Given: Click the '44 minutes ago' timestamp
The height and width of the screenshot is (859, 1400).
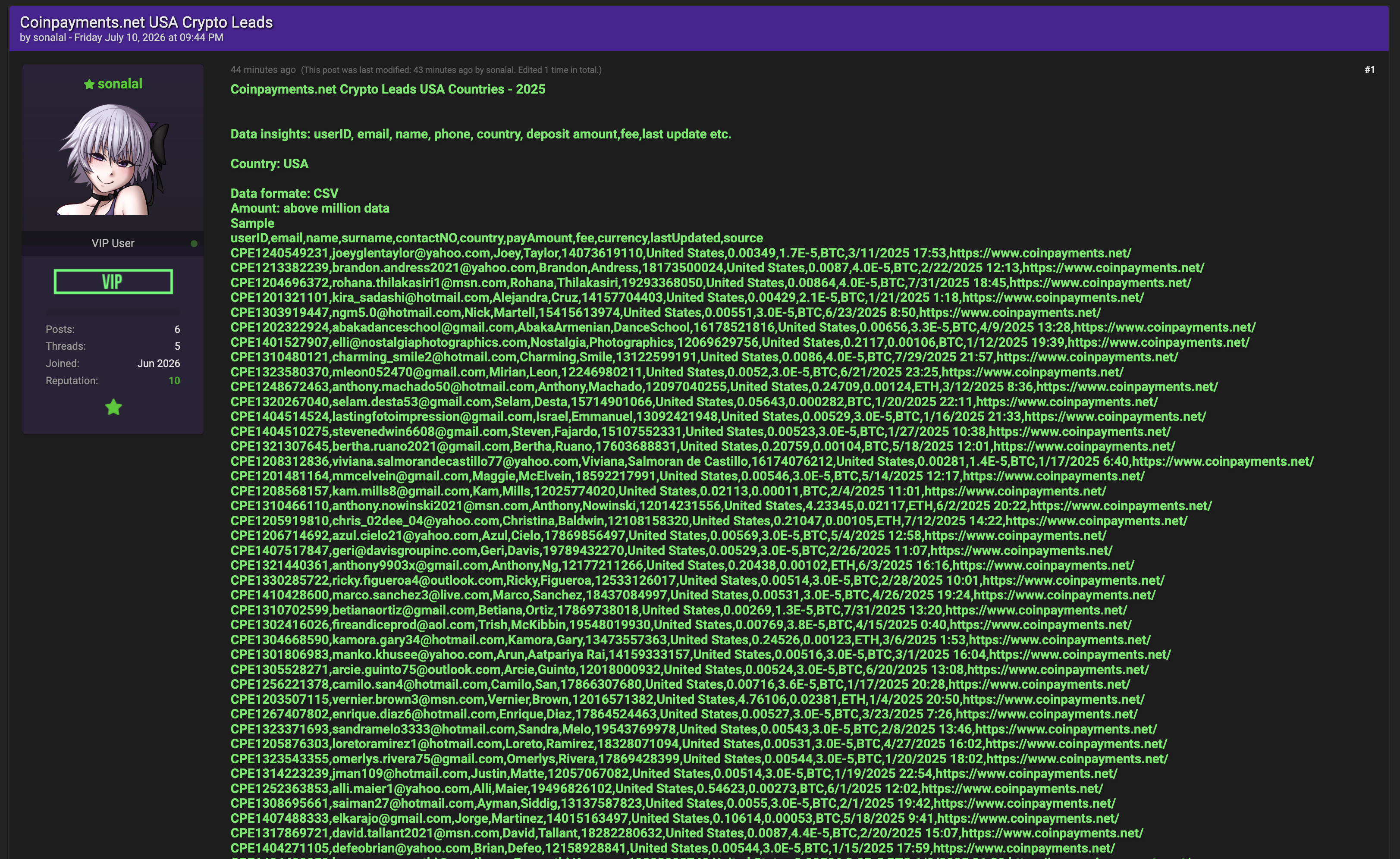Looking at the screenshot, I should (x=263, y=69).
